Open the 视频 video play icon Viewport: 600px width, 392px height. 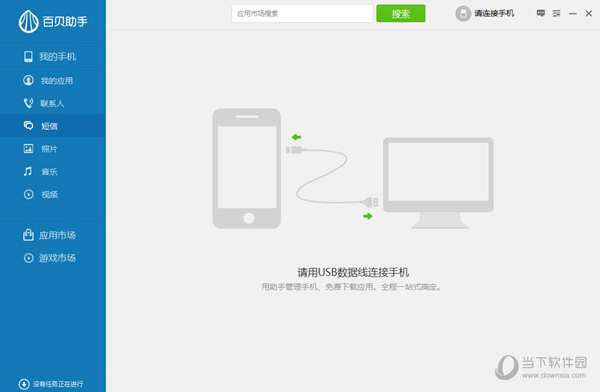[x=28, y=194]
